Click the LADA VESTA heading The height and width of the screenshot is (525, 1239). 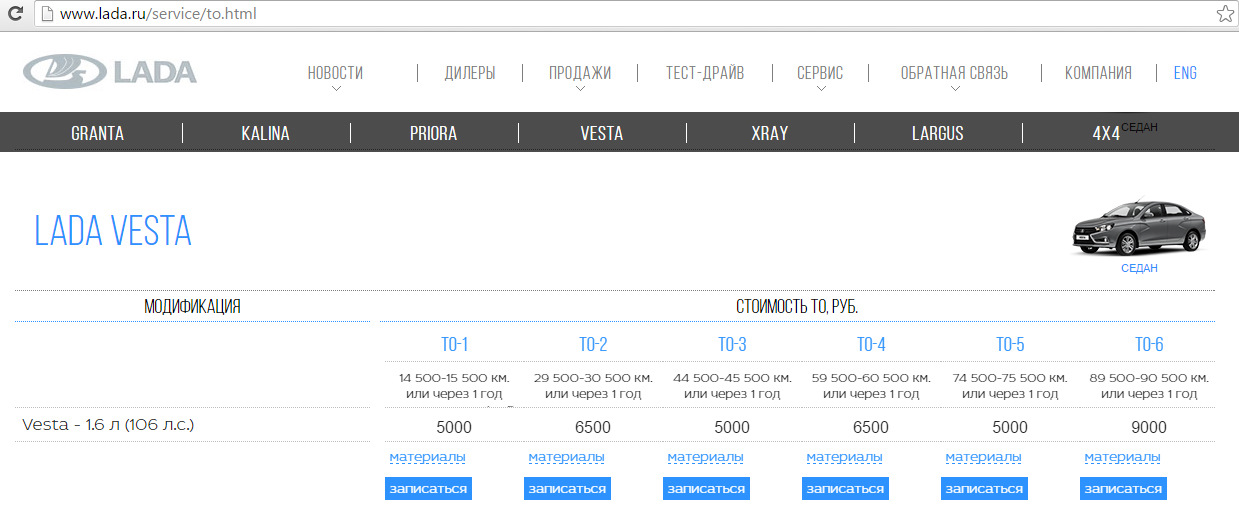[x=113, y=231]
